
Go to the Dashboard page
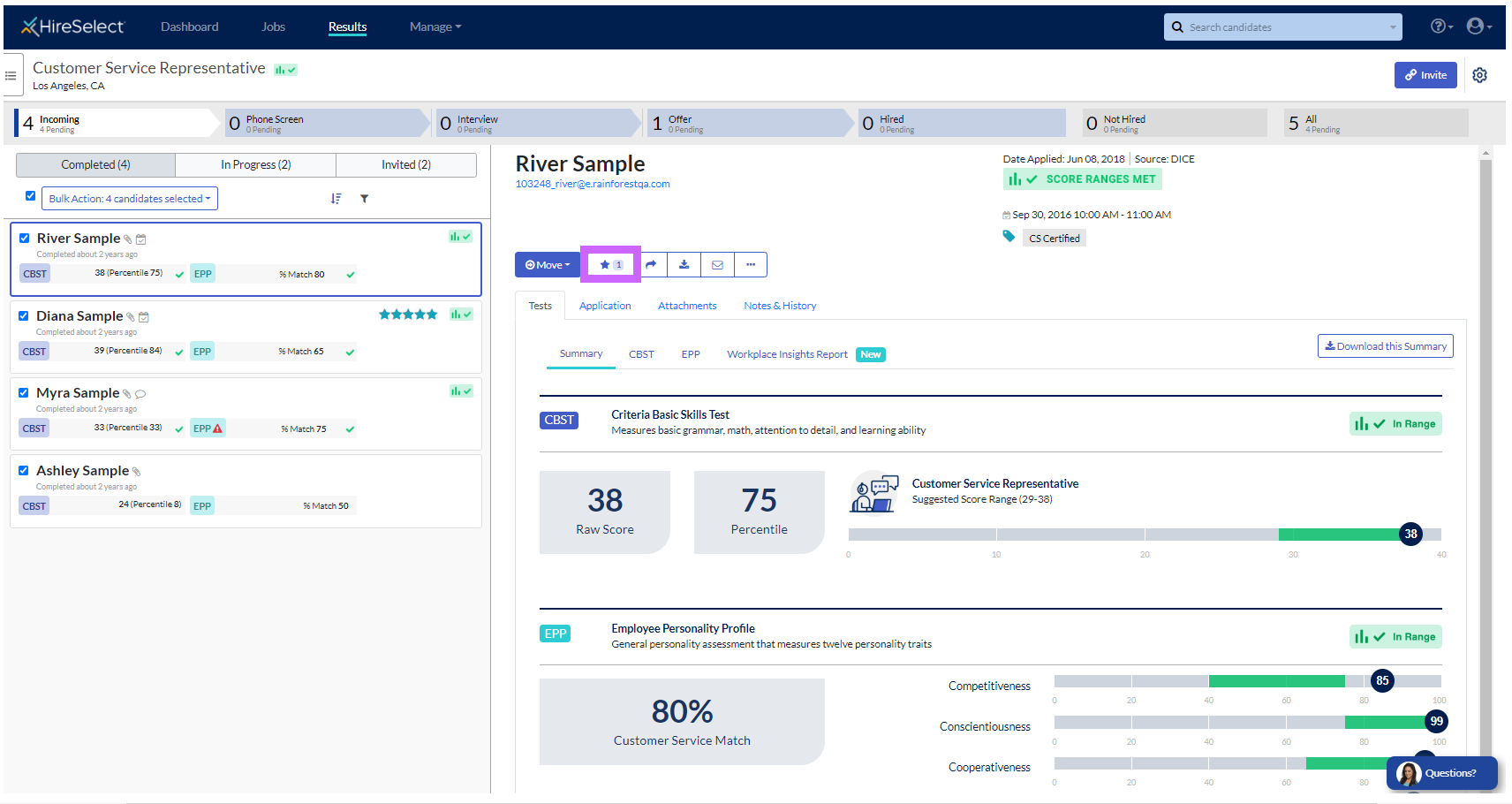click(190, 27)
